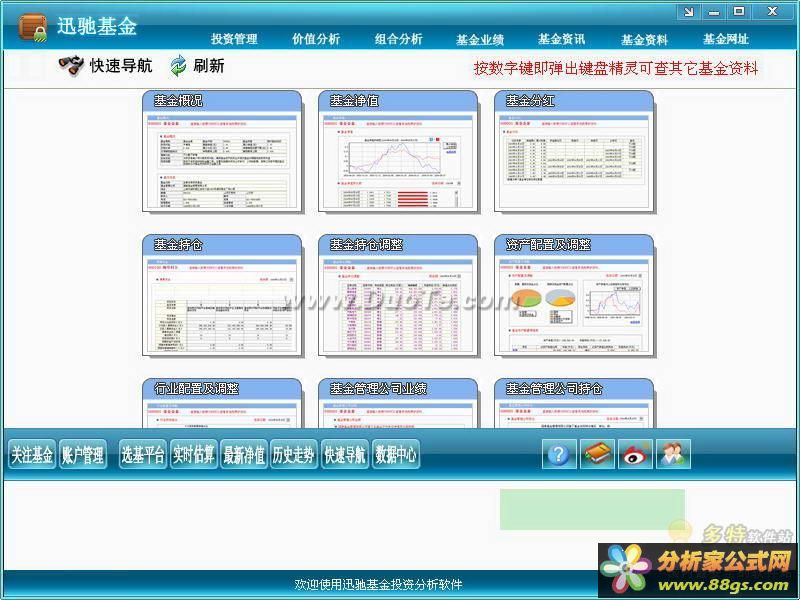The width and height of the screenshot is (800, 600).
Task: Open the 基金管理公司持仓 thumbnail card
Action: pyautogui.click(x=574, y=403)
